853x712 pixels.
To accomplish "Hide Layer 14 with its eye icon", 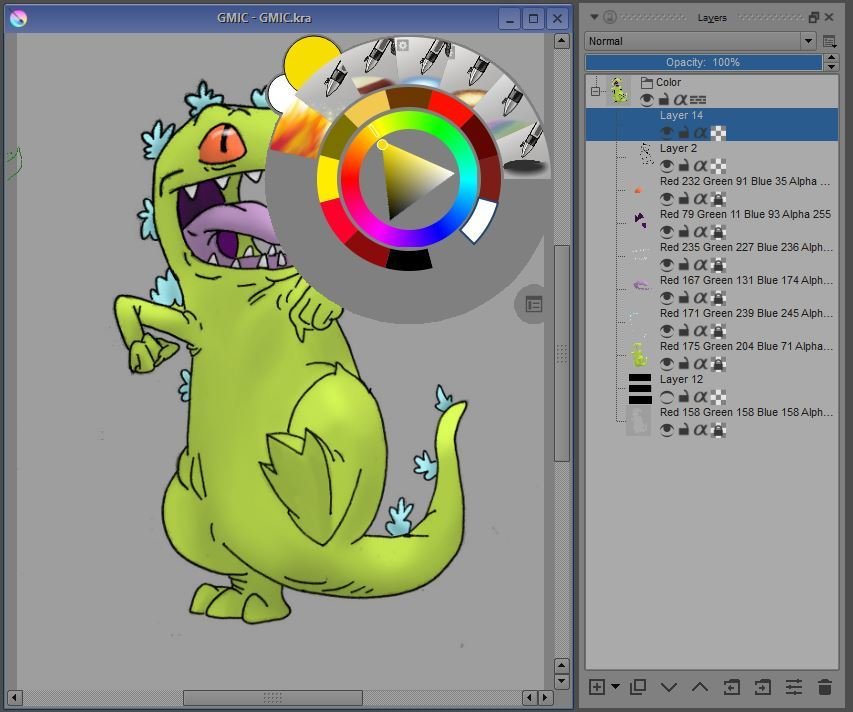I will (666, 133).
